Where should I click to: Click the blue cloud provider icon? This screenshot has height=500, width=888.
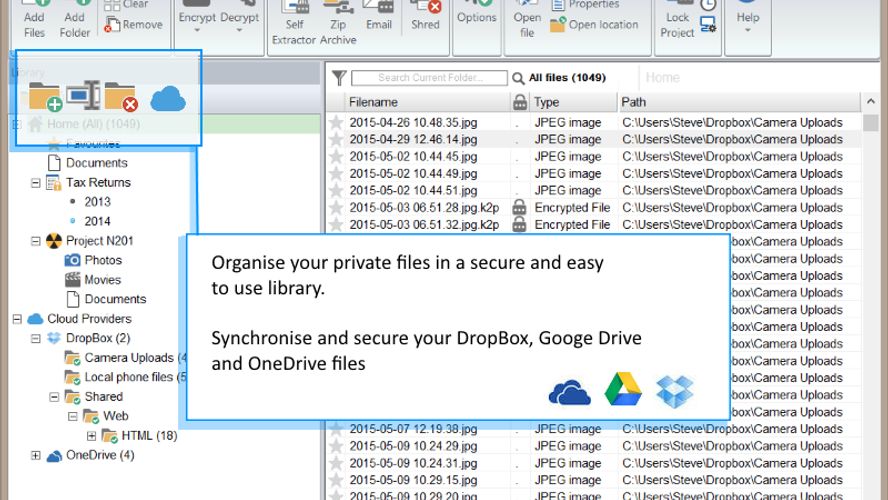168,99
